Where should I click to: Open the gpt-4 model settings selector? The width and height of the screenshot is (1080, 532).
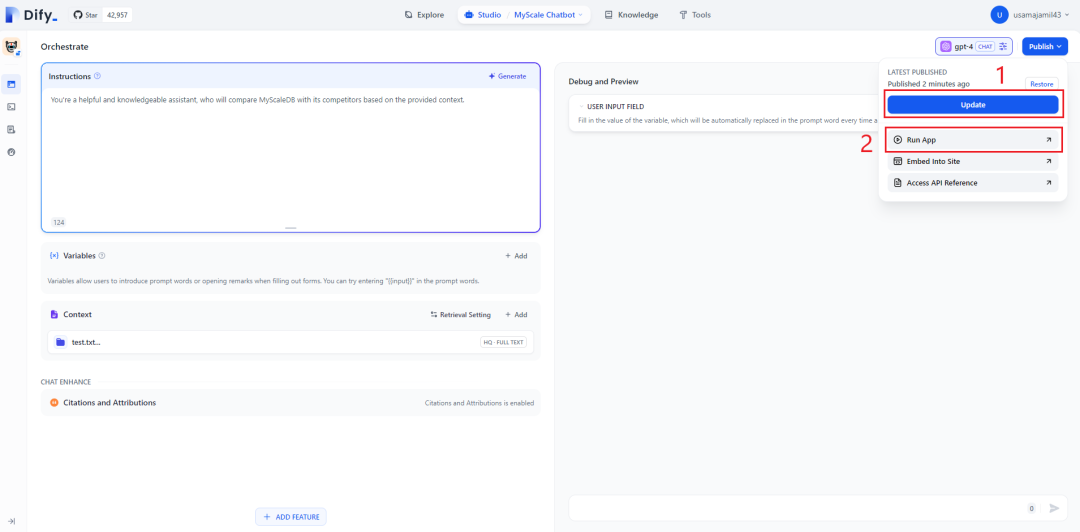[973, 46]
